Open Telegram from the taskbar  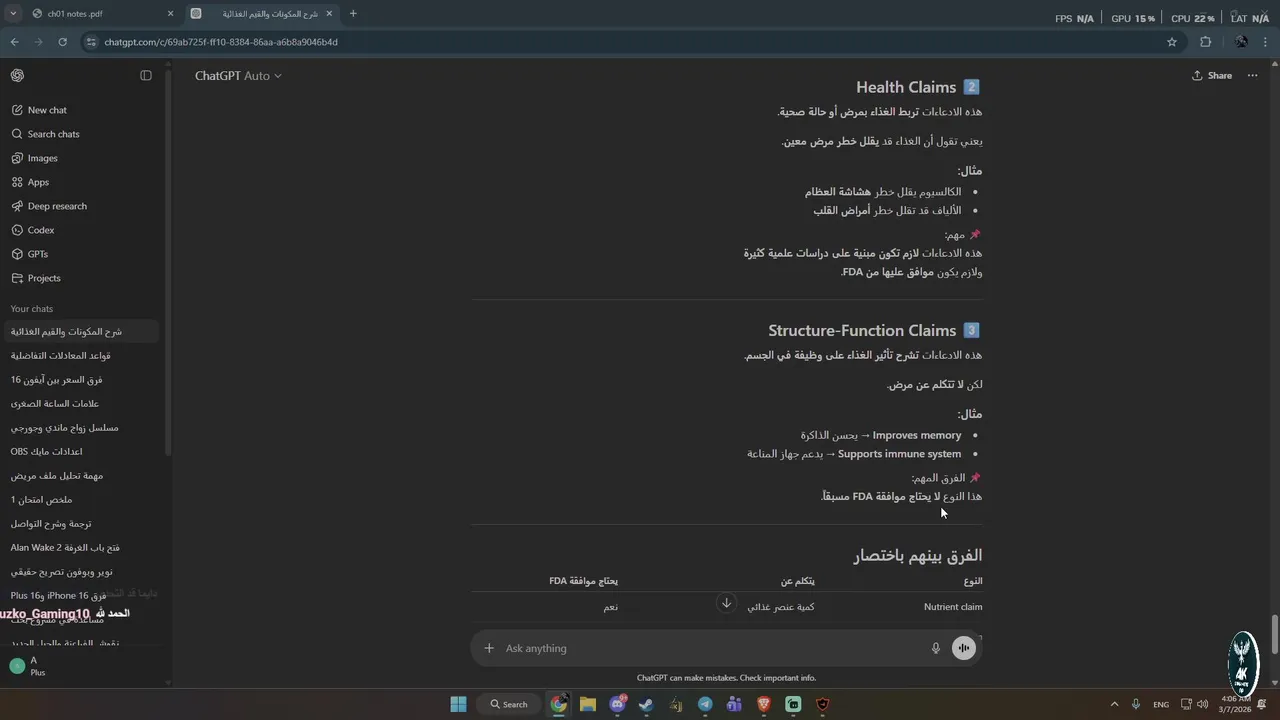coord(705,704)
